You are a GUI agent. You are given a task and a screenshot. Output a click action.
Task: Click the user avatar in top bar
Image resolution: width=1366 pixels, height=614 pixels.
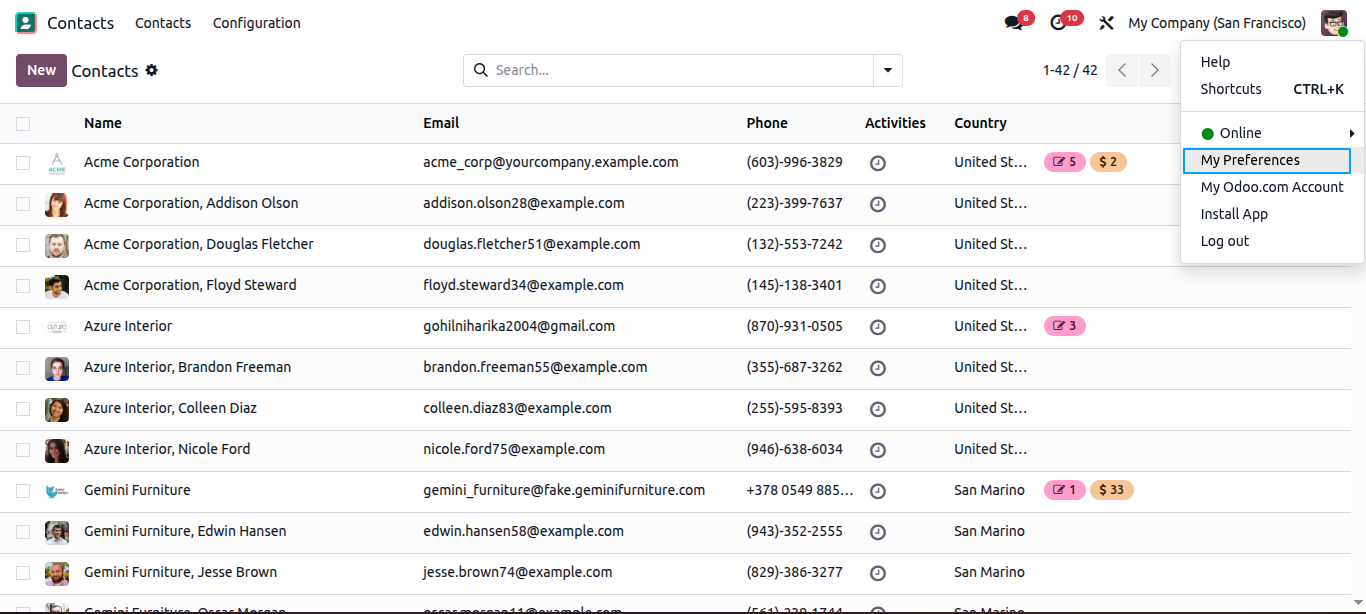tap(1334, 22)
